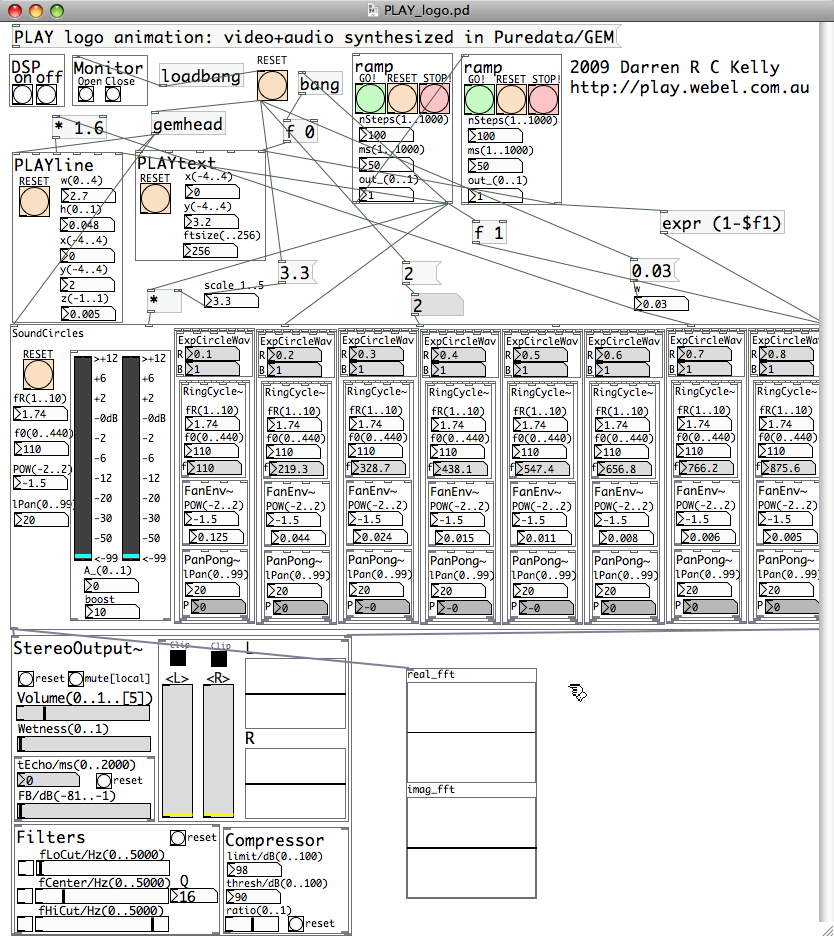
Task: Click the Wetness slider
Action: pos(83,744)
